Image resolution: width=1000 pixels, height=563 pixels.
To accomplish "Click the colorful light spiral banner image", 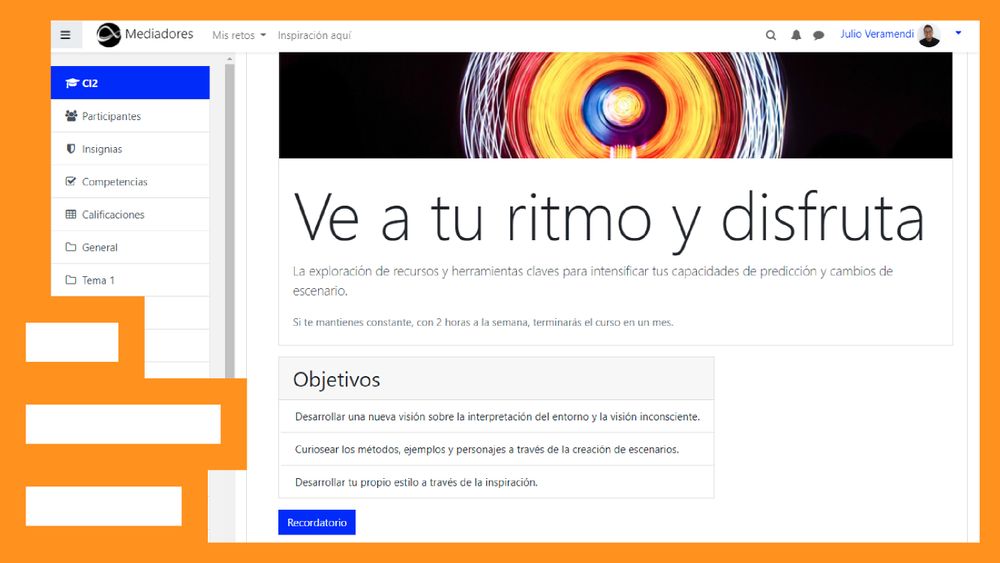I will pyautogui.click(x=615, y=105).
